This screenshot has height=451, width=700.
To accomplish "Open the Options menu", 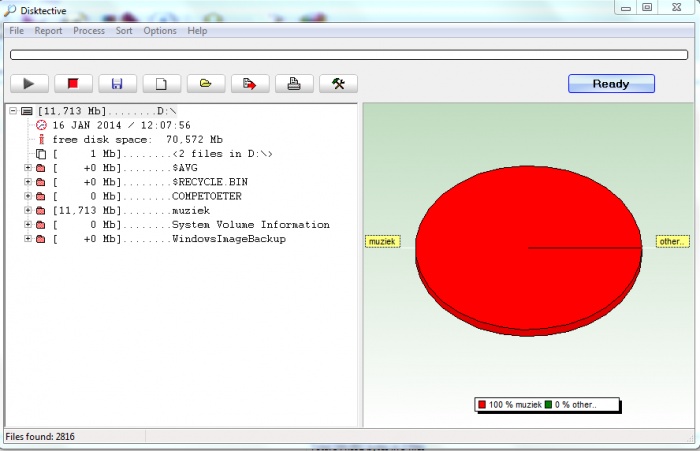I will pyautogui.click(x=160, y=31).
